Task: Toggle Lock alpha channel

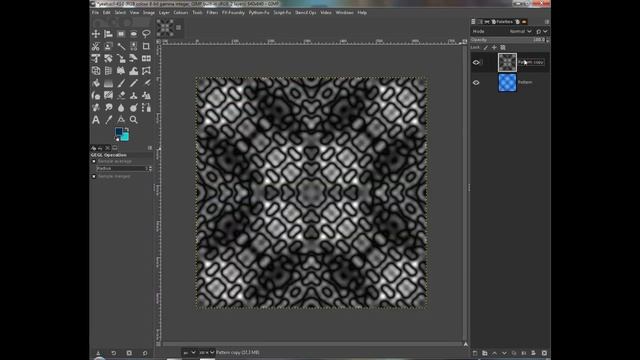Action: tap(503, 47)
